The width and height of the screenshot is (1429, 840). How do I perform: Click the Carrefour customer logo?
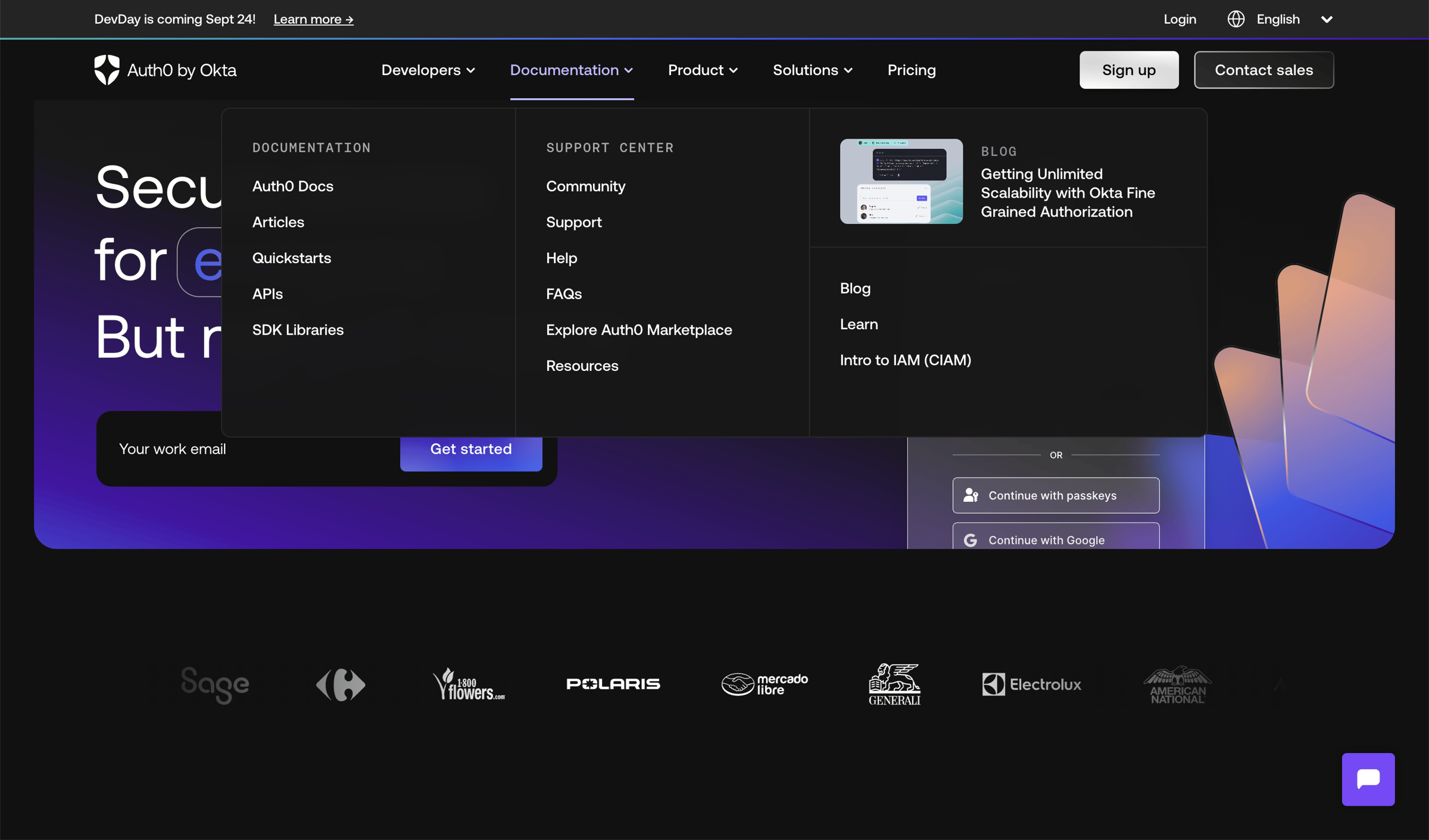341,685
